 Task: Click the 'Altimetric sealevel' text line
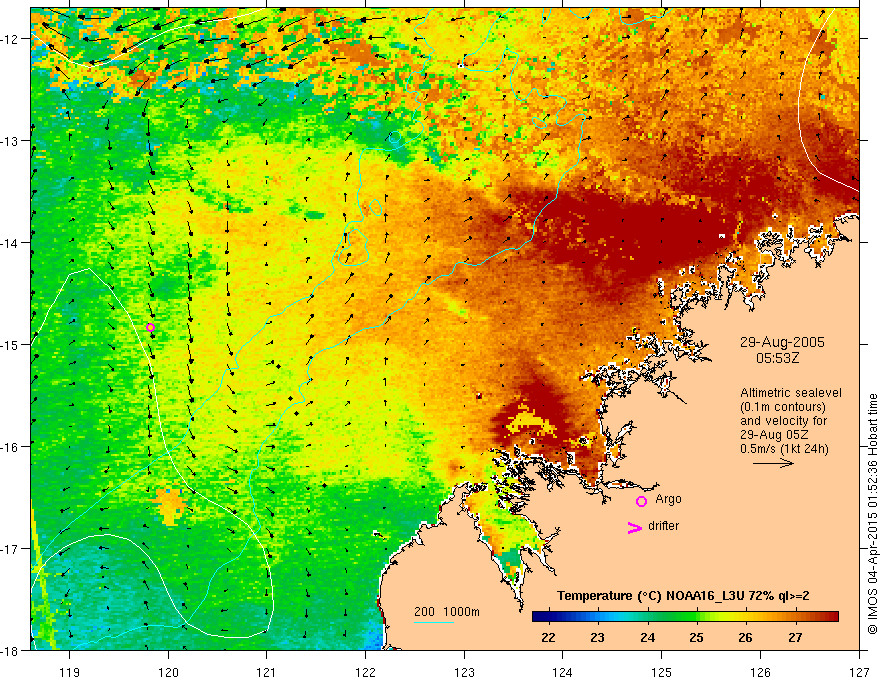click(x=791, y=393)
